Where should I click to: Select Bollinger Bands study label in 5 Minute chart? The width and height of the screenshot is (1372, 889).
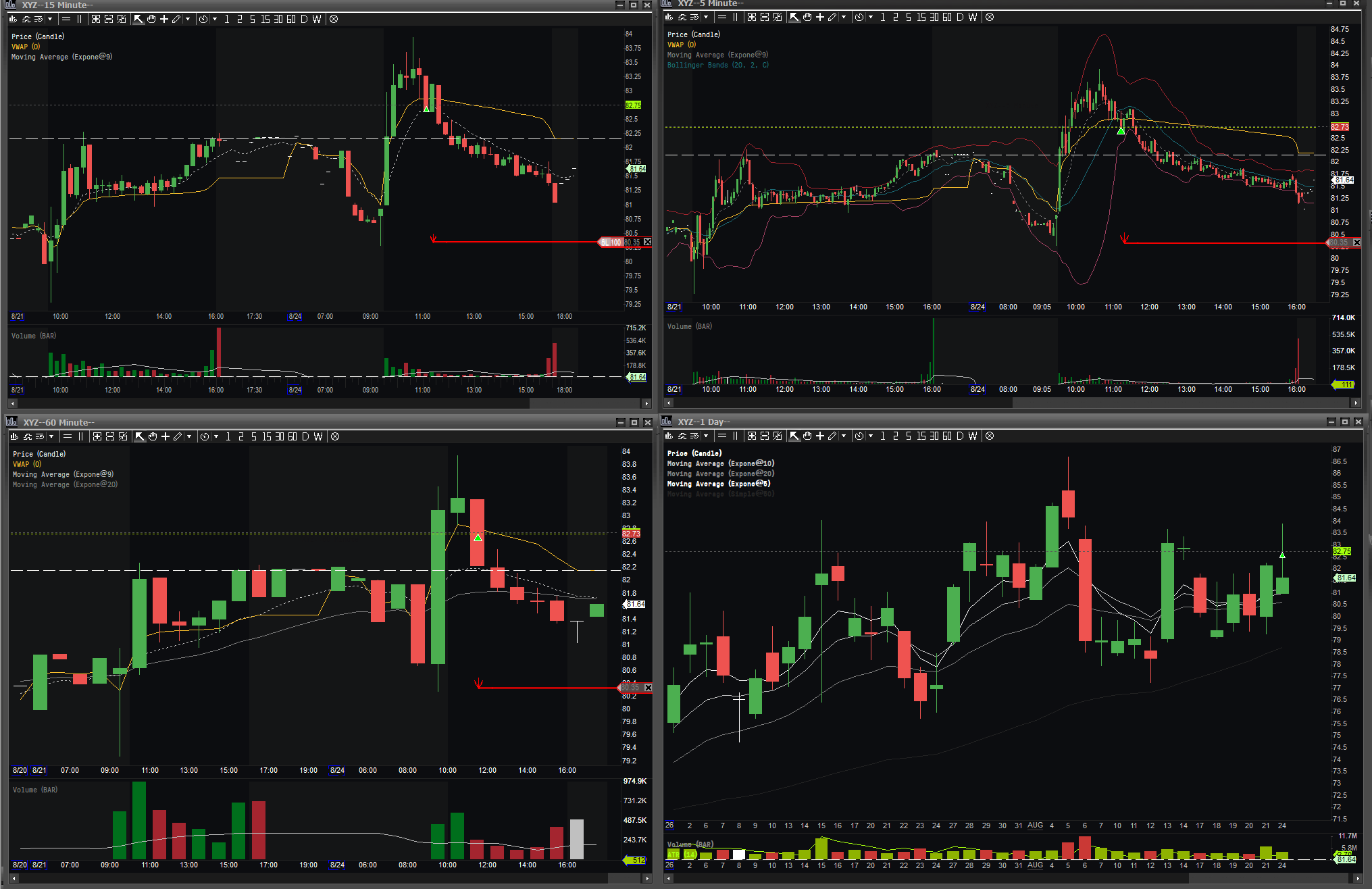pos(718,65)
